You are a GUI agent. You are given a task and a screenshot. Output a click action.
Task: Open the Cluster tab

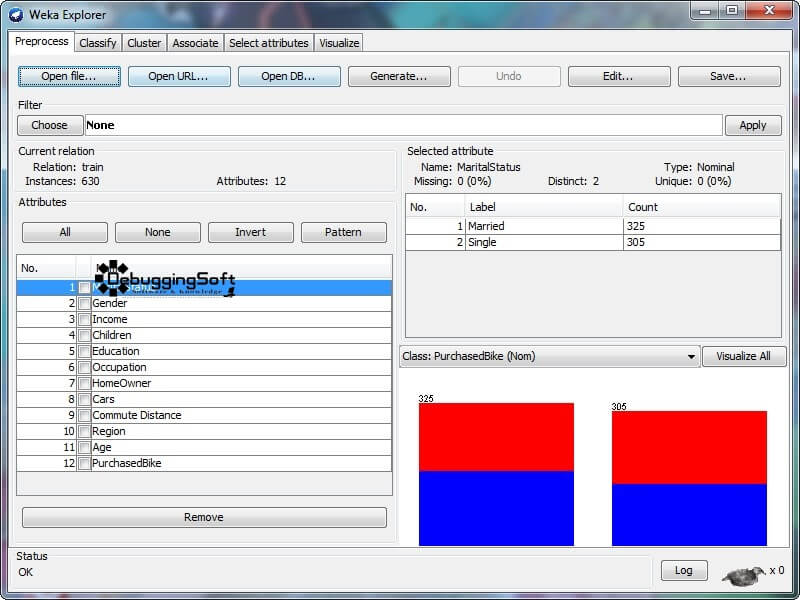point(144,43)
